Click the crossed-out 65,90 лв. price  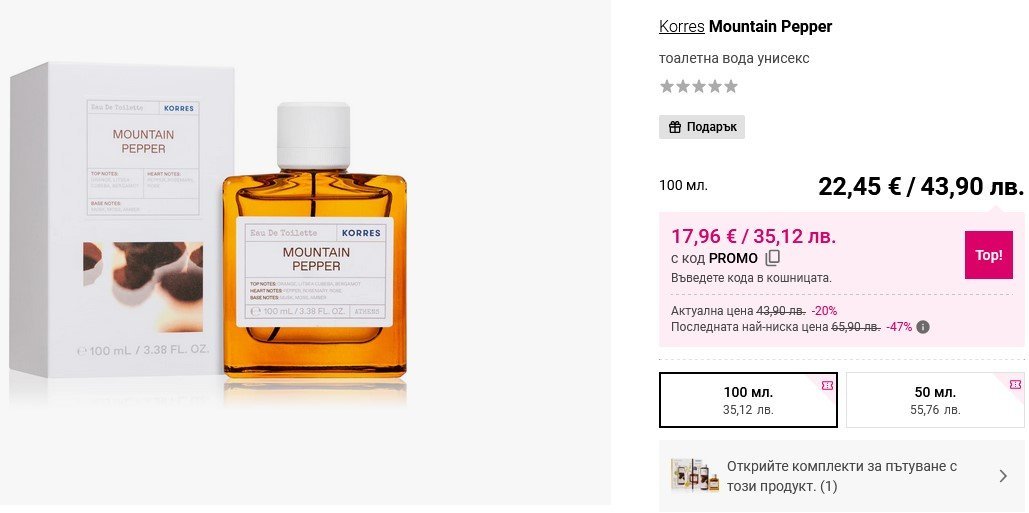(x=856, y=327)
